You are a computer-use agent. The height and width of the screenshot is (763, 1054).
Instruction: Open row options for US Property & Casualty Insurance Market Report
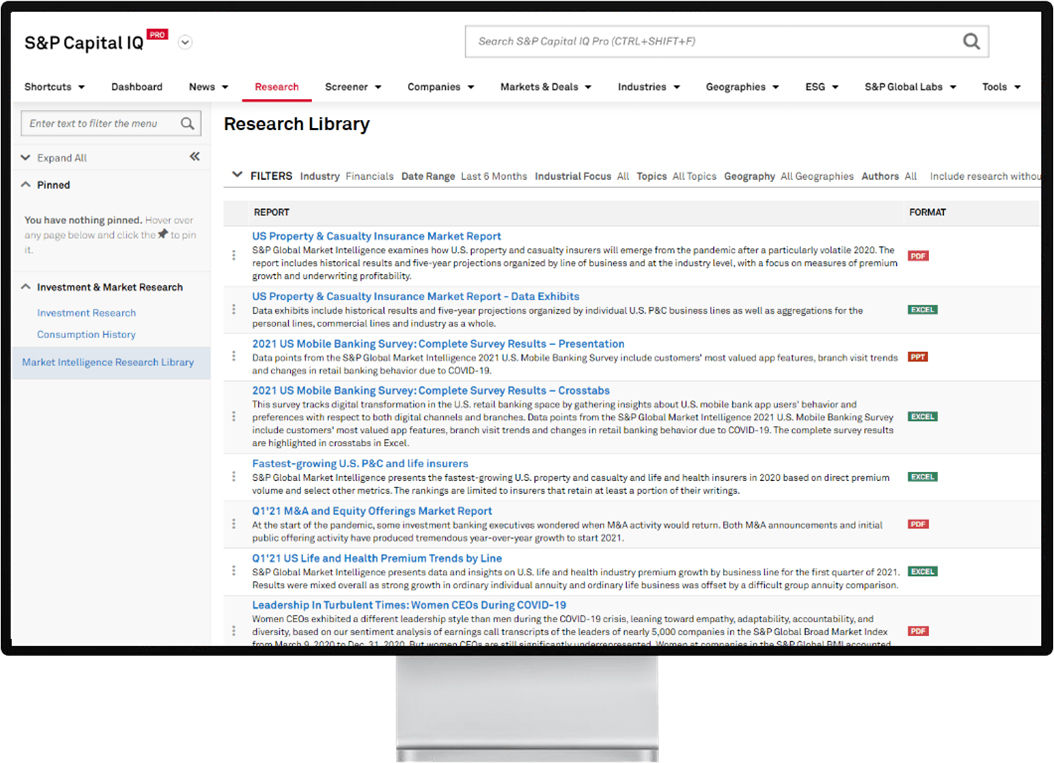[x=234, y=255]
